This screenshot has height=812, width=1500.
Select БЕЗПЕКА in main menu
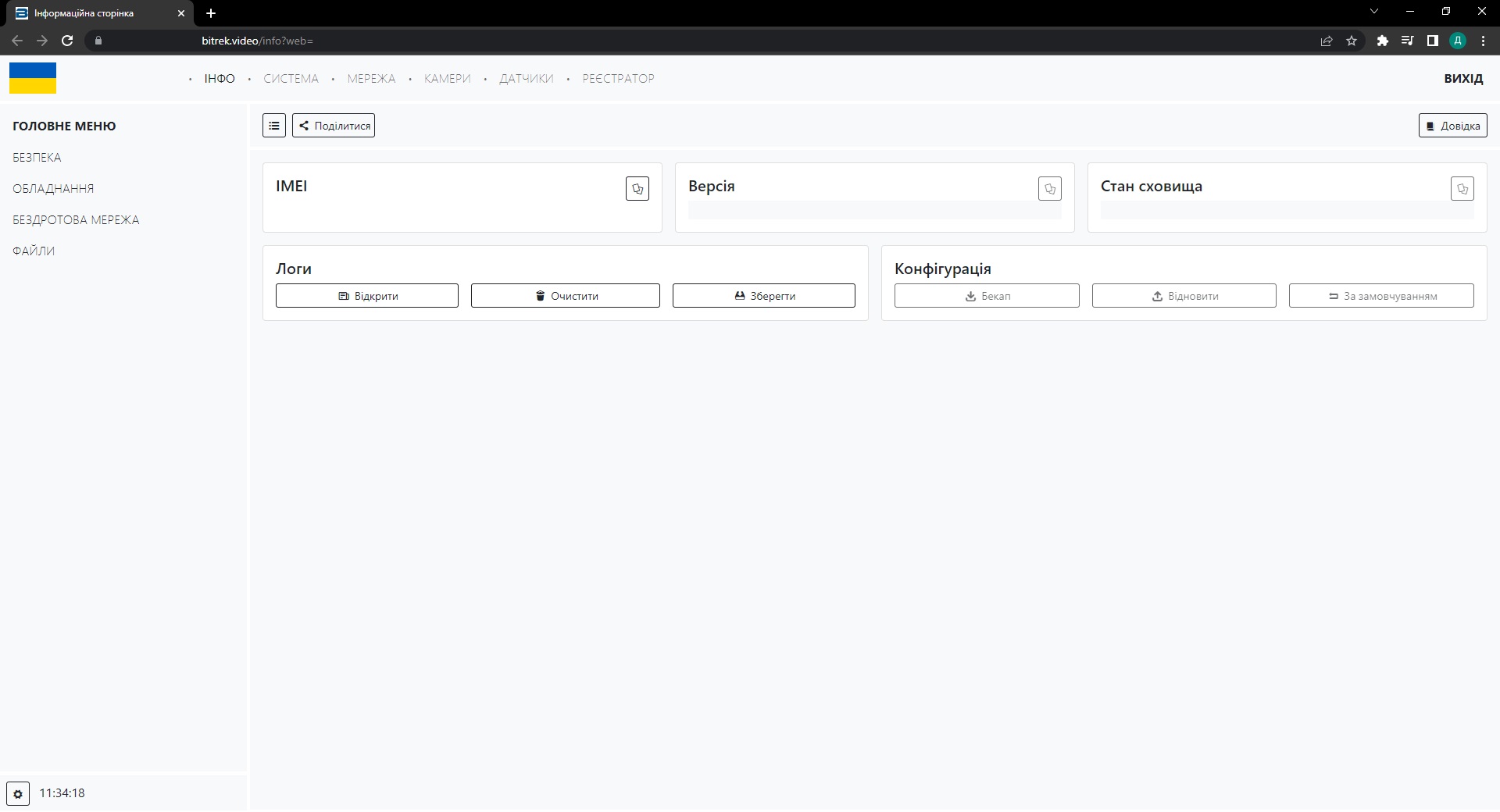(37, 158)
